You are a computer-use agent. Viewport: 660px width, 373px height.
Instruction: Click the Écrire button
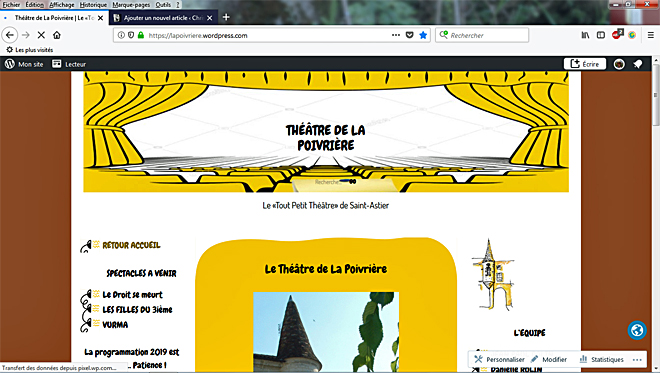[x=585, y=64]
